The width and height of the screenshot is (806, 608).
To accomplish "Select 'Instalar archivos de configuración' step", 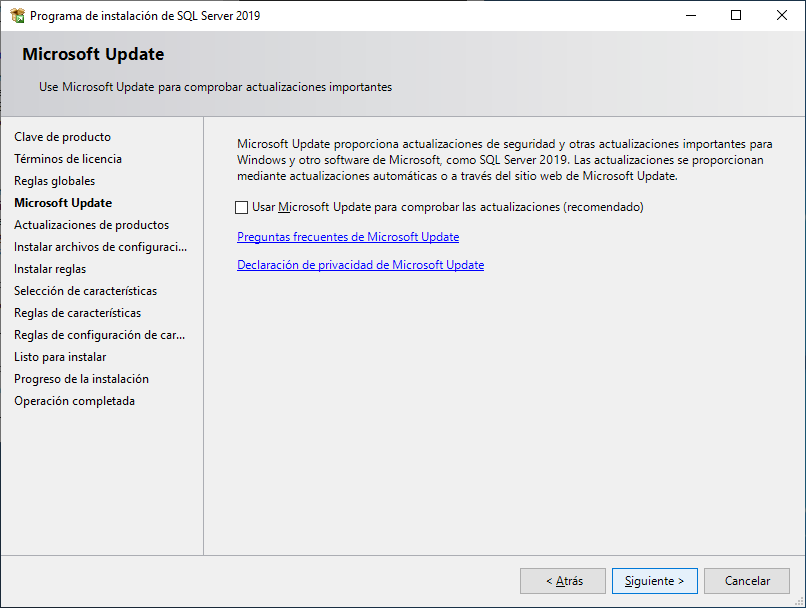I will point(88,246).
